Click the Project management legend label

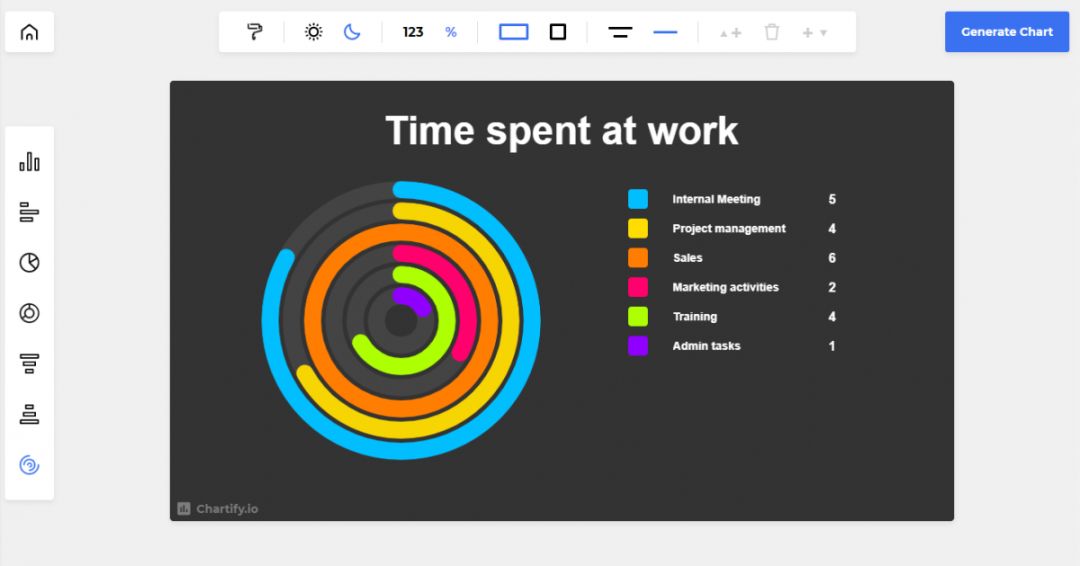click(x=729, y=229)
